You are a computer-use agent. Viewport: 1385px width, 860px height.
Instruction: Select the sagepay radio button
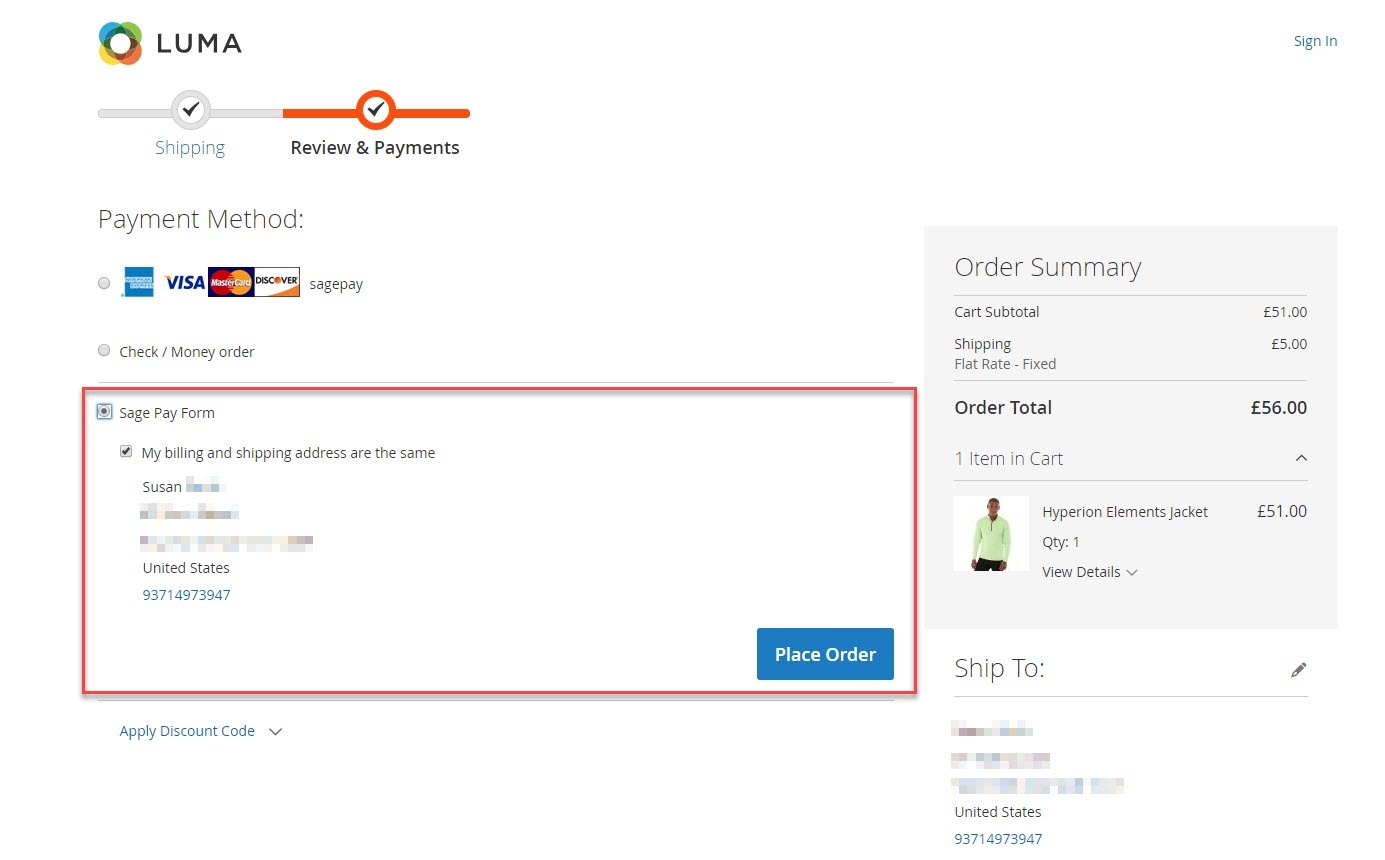point(104,283)
